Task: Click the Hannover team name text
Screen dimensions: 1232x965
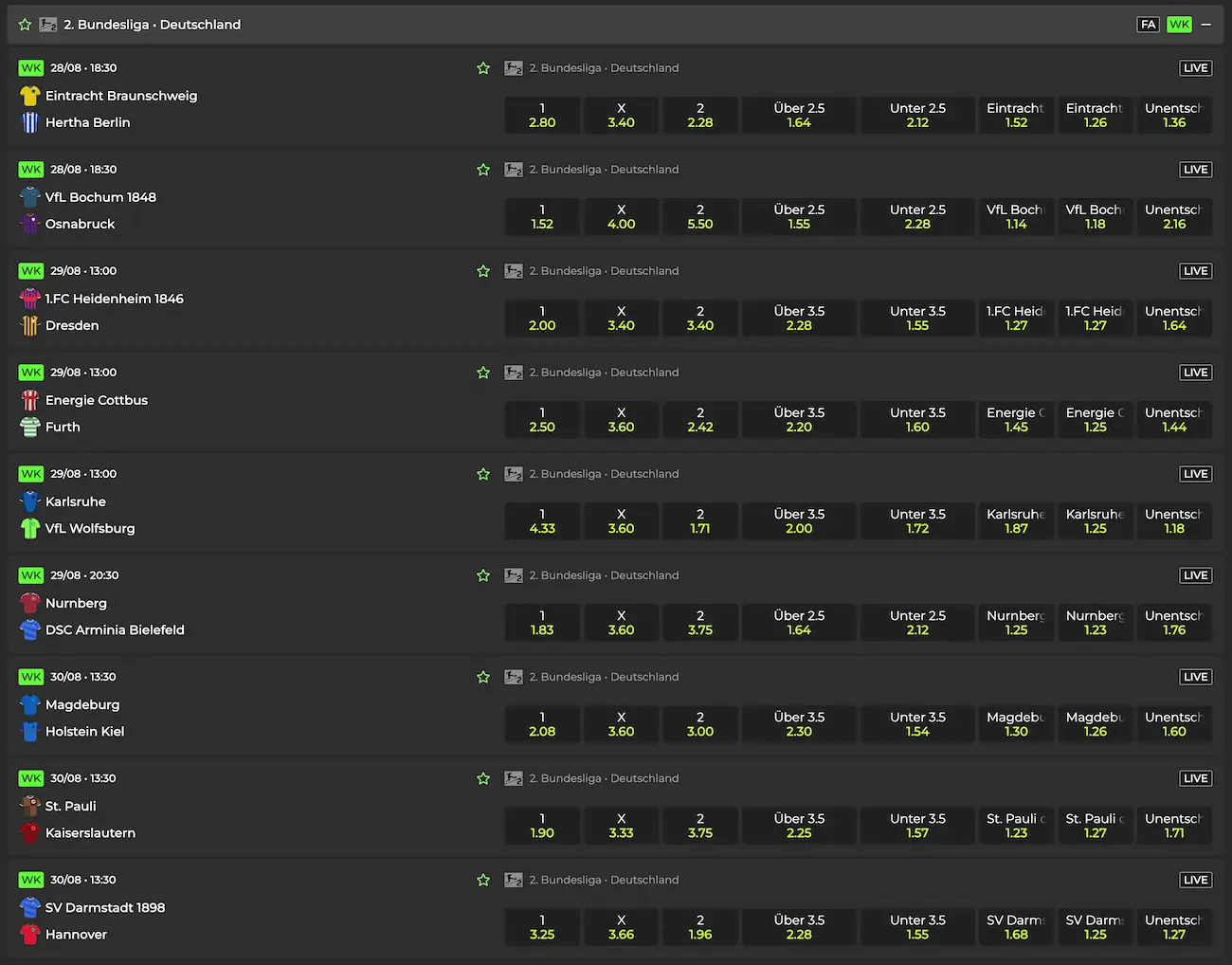Action: click(76, 934)
